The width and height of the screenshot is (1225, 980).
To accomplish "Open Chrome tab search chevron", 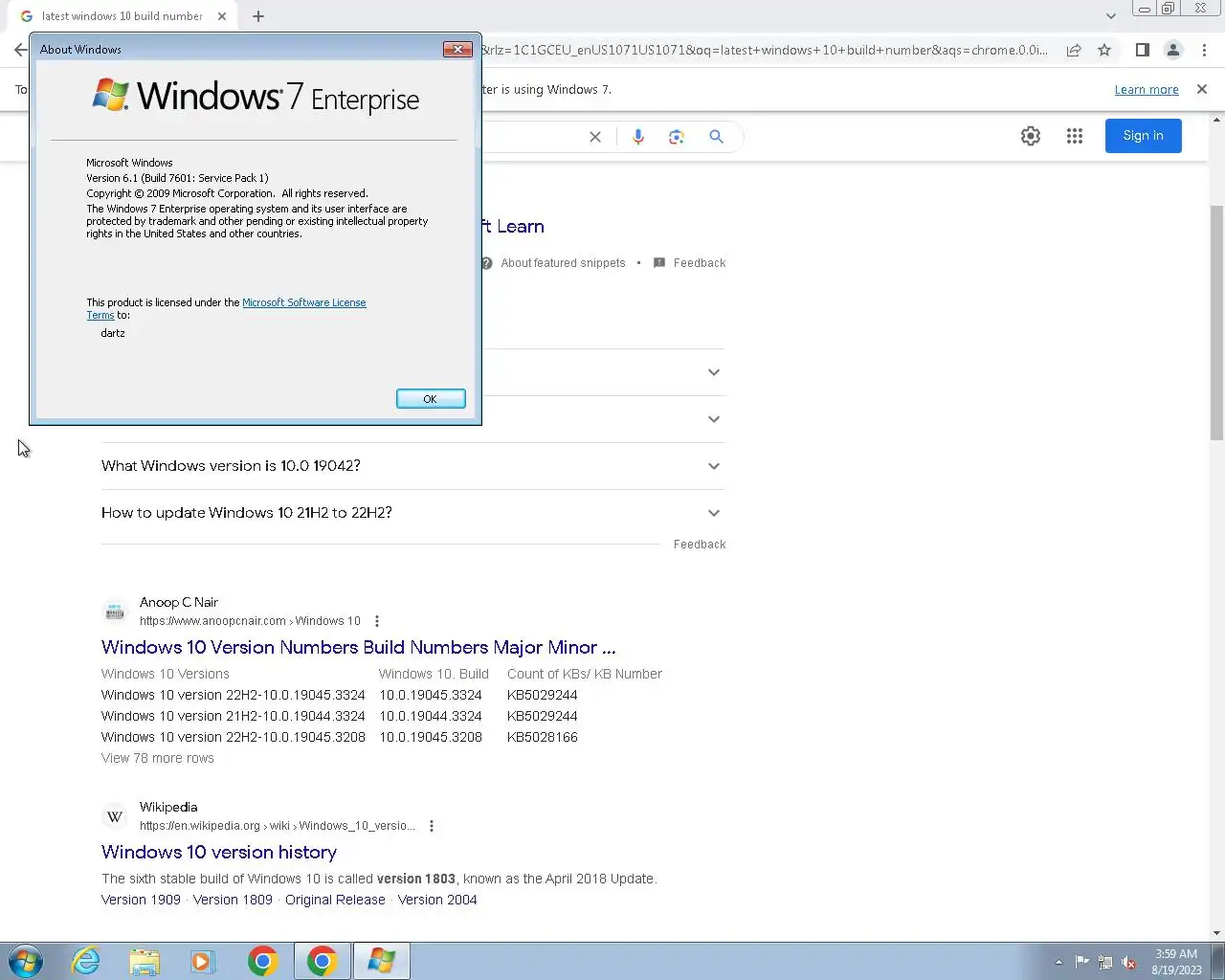I will coord(1110,16).
